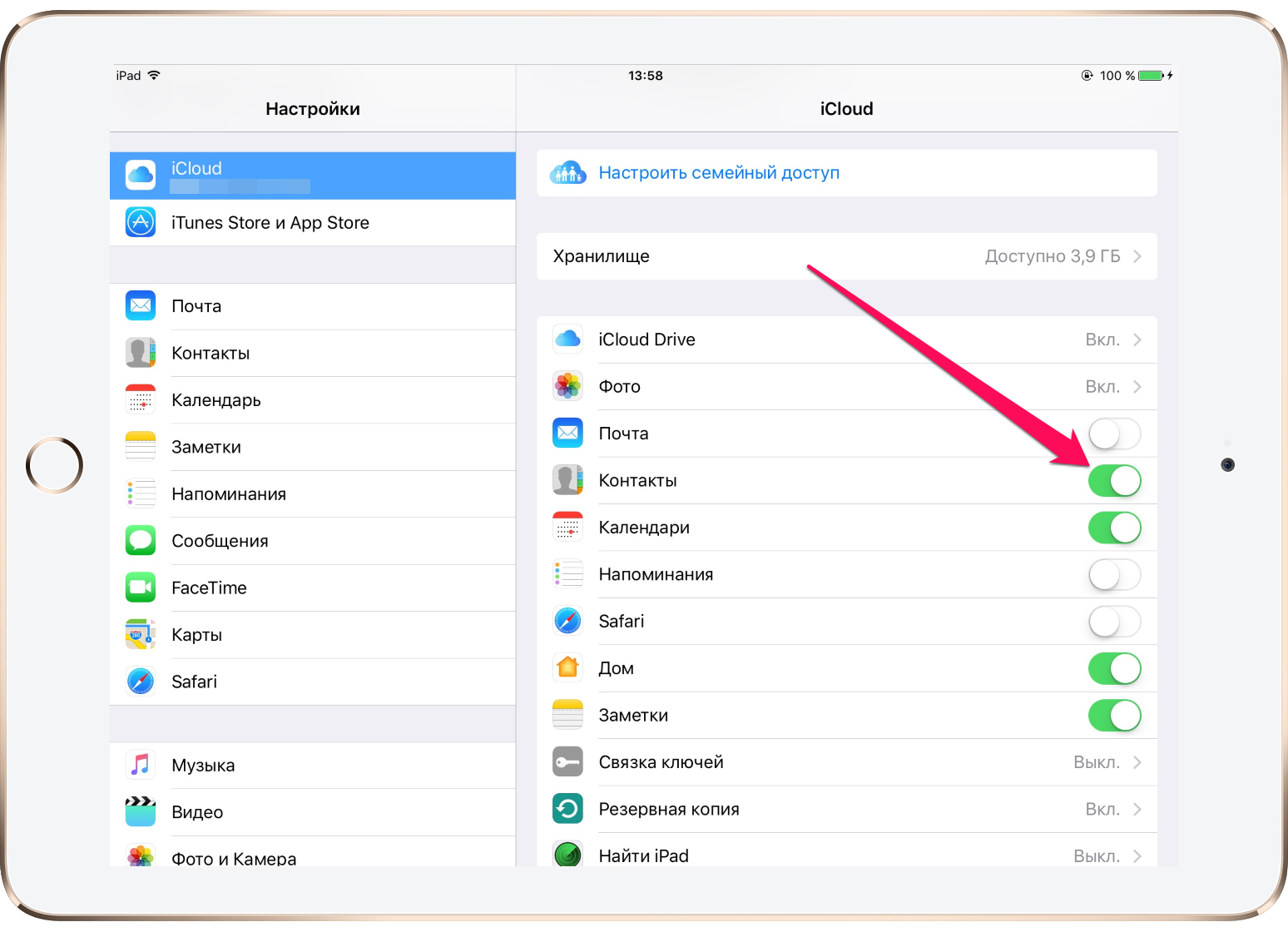Enable the Safari iCloud switch
1288x932 pixels.
point(1115,622)
